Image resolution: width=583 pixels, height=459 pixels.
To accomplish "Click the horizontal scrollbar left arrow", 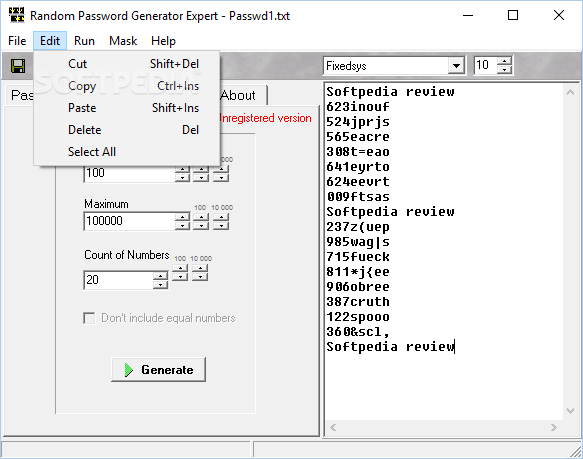I will coord(333,427).
